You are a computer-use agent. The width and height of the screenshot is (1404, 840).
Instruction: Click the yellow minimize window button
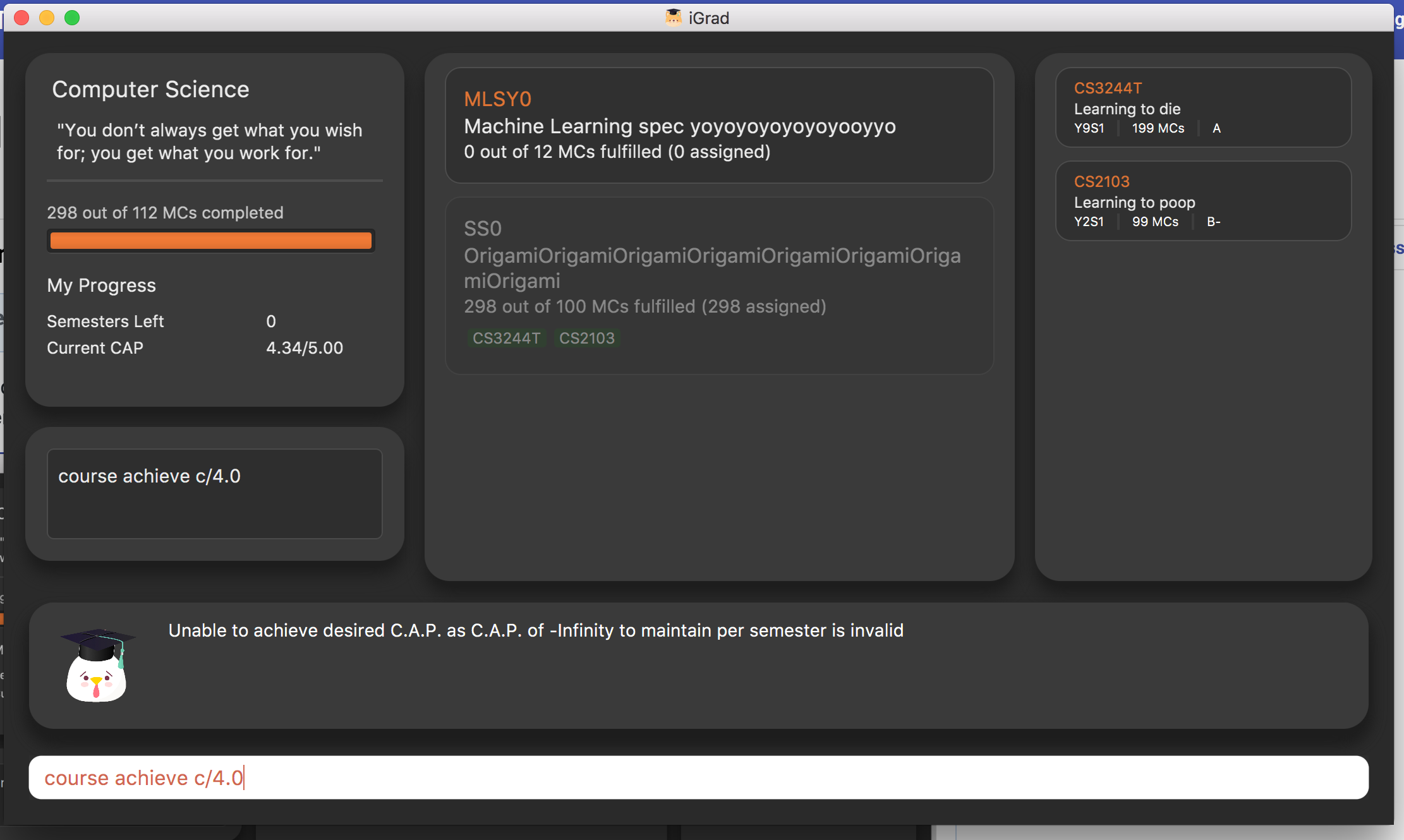click(47, 18)
